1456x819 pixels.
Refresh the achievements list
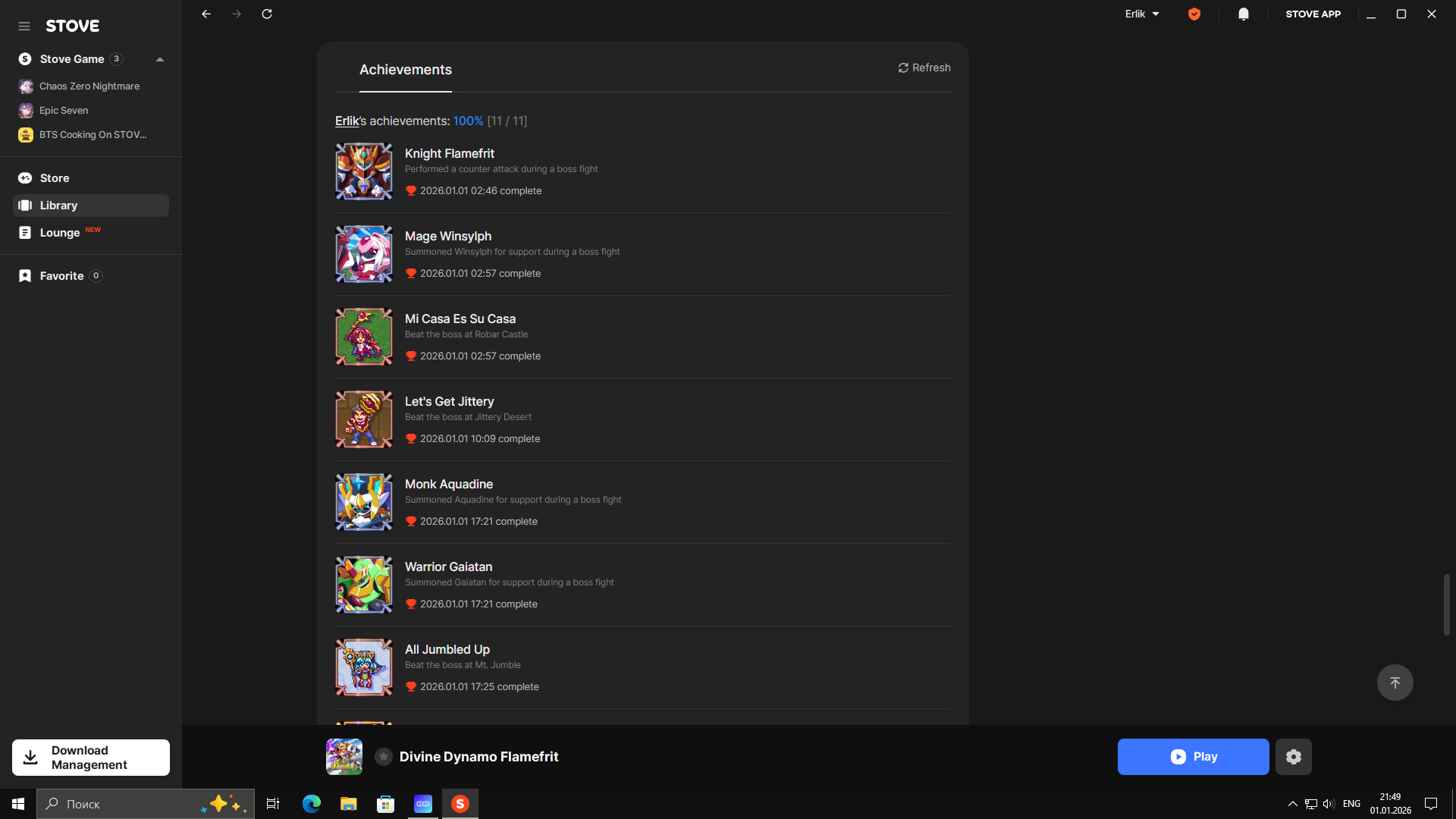[924, 67]
